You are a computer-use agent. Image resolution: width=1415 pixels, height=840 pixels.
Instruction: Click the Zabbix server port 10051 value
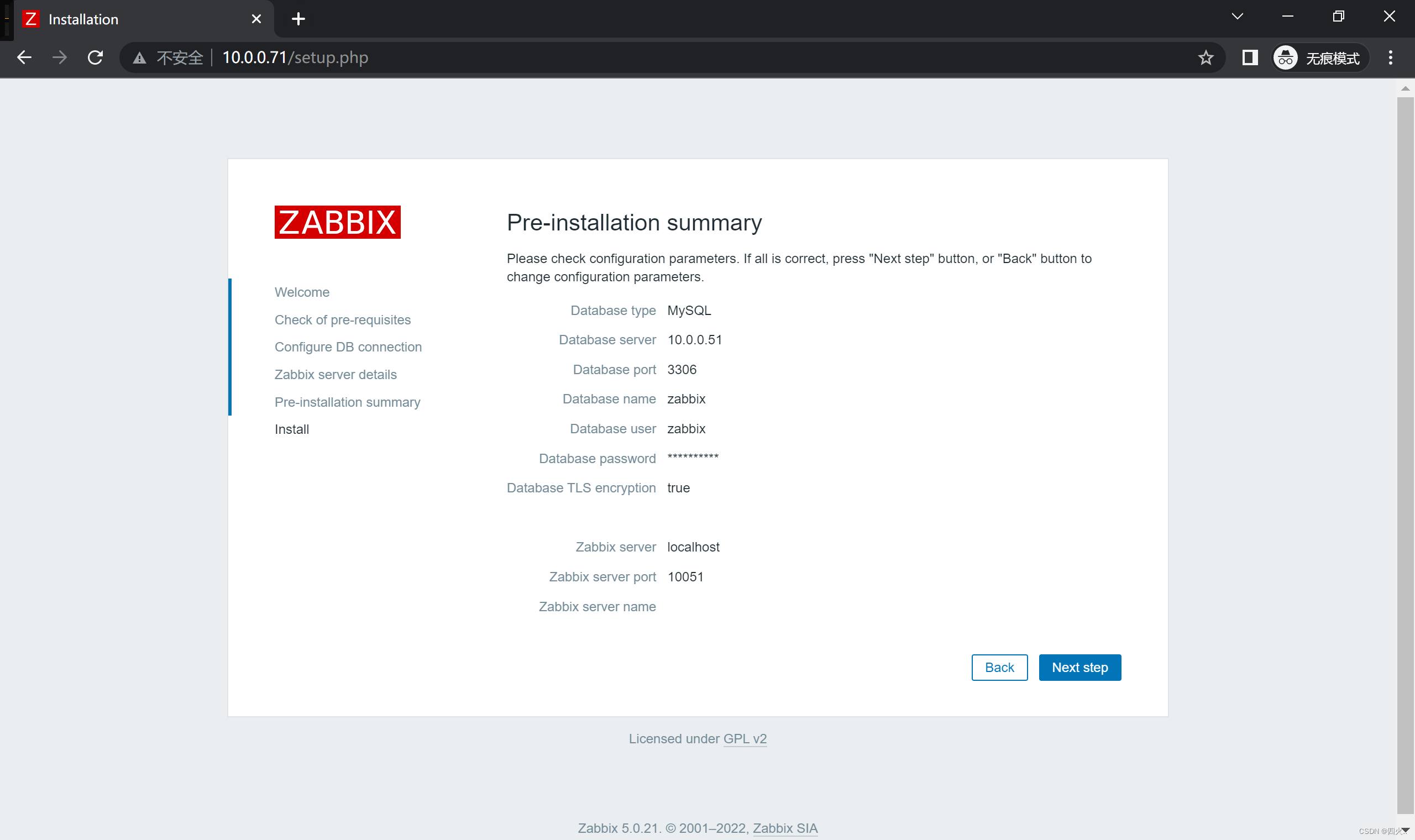(x=685, y=577)
